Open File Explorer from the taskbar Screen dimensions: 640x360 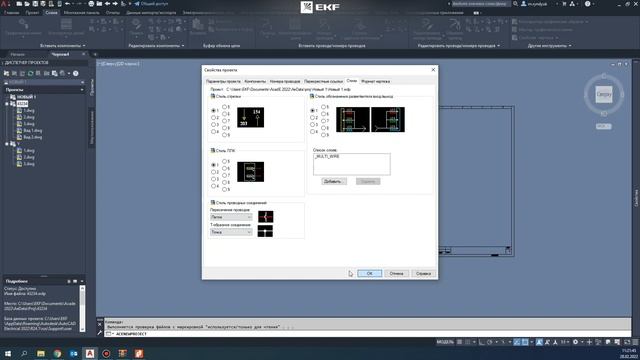coord(41,353)
